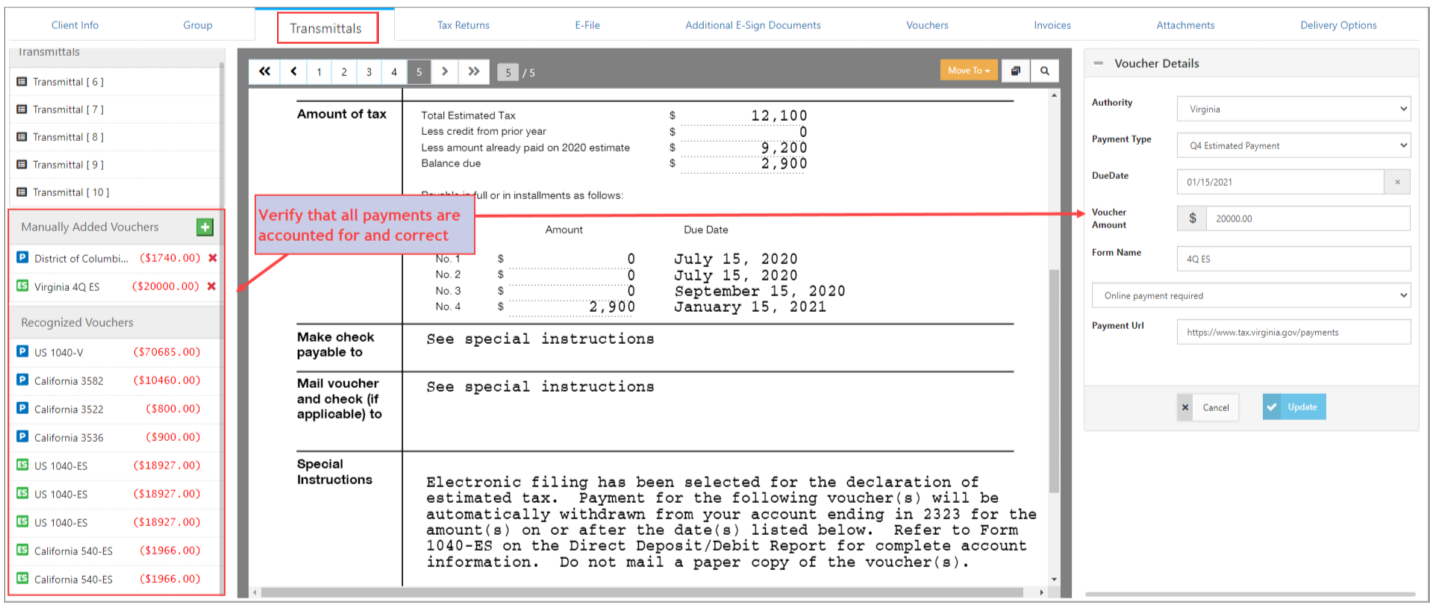This screenshot has width=1438, height=609.
Task: Click the California 3536 payment icon
Action: click(x=23, y=437)
